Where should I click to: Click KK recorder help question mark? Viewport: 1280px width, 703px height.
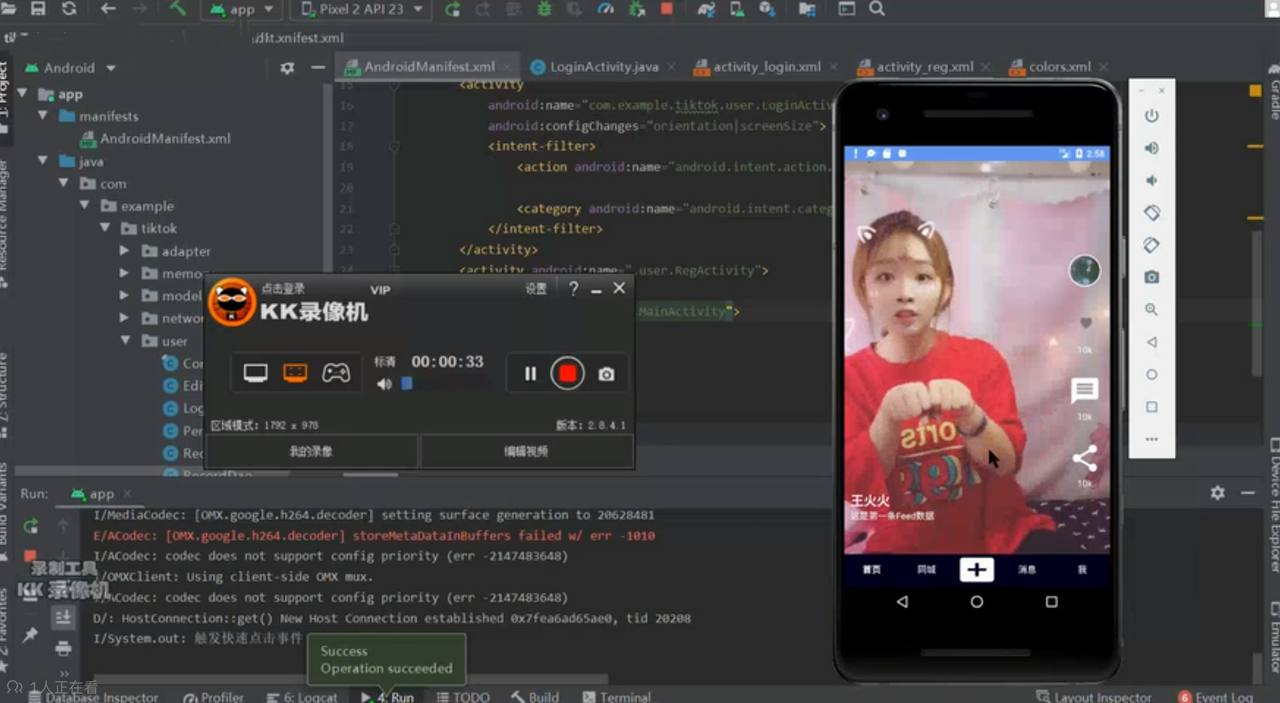(x=573, y=288)
